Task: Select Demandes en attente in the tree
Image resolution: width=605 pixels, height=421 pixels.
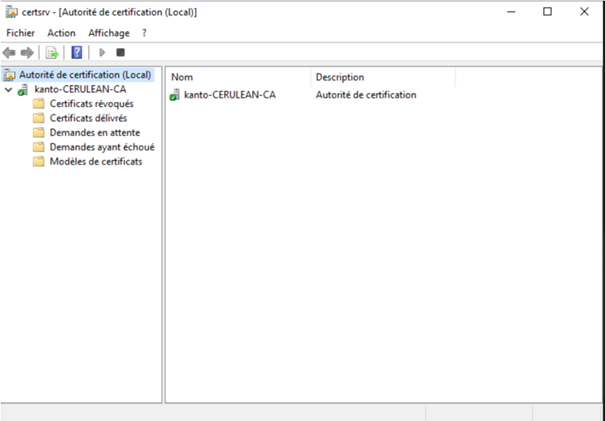Action: (x=95, y=133)
